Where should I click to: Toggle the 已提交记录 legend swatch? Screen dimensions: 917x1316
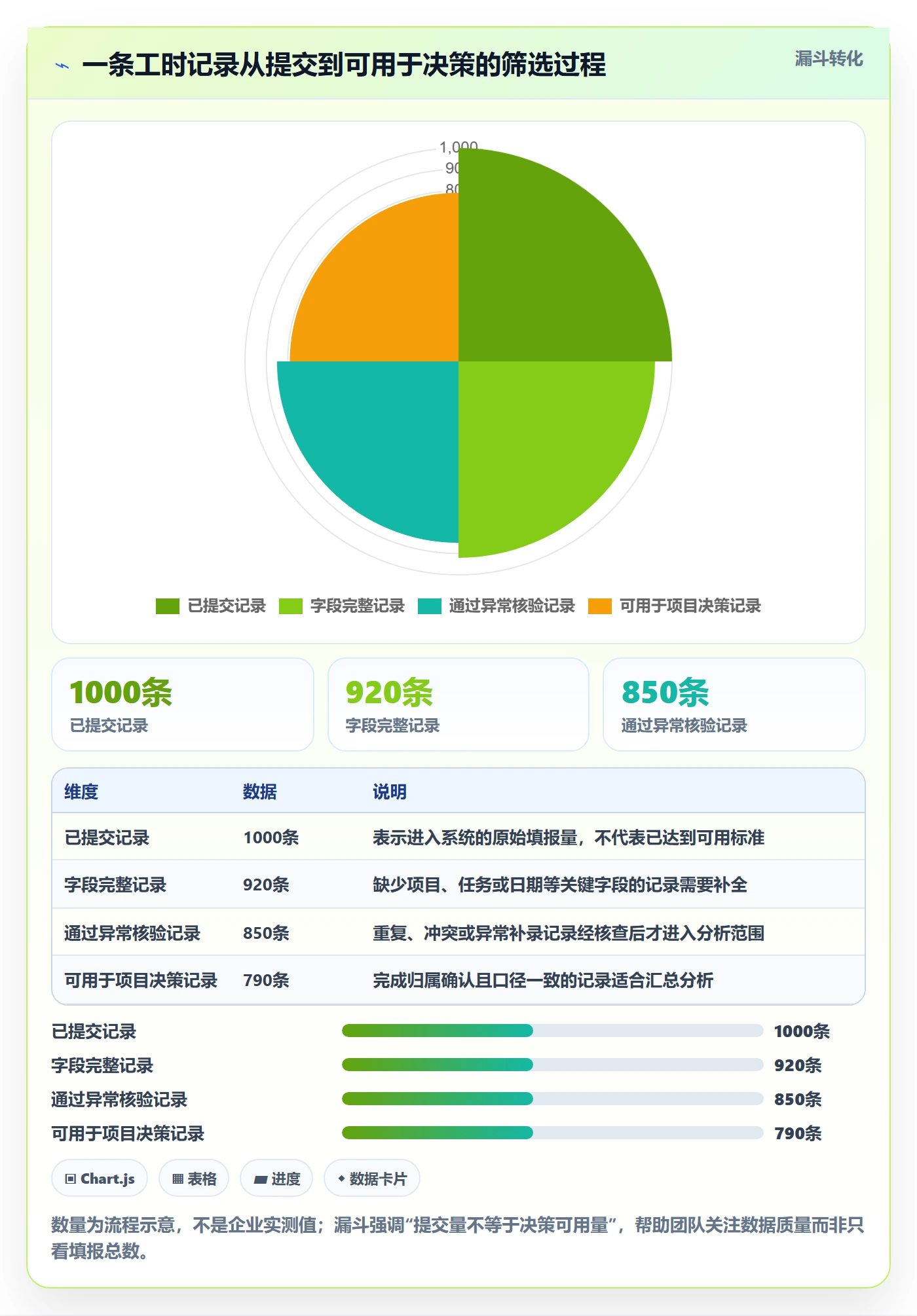[168, 606]
